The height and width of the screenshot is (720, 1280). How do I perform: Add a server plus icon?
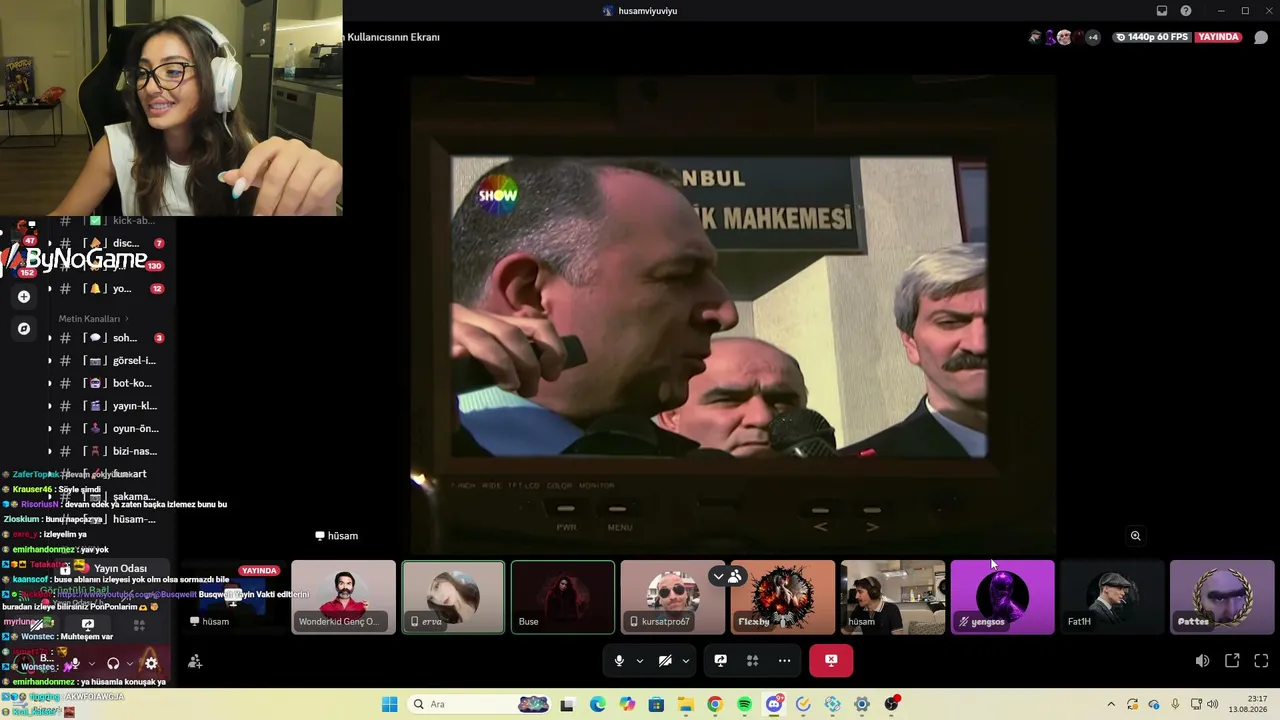coord(24,296)
